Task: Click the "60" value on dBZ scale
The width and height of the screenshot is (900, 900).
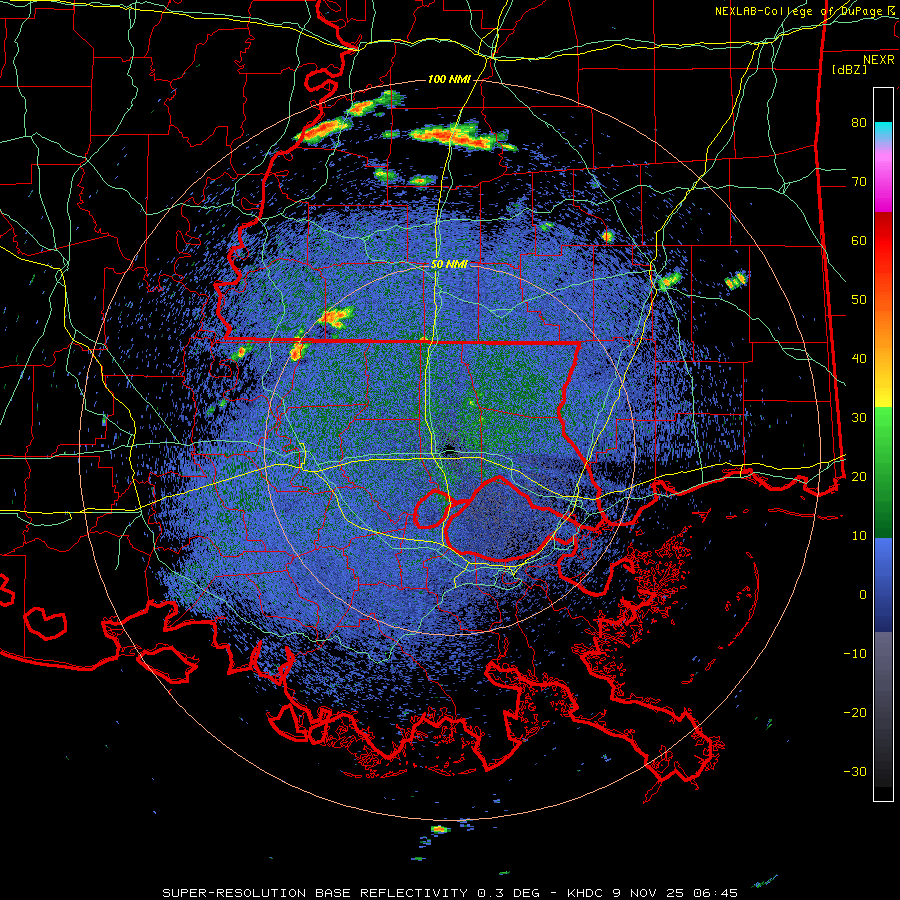Action: pos(859,240)
